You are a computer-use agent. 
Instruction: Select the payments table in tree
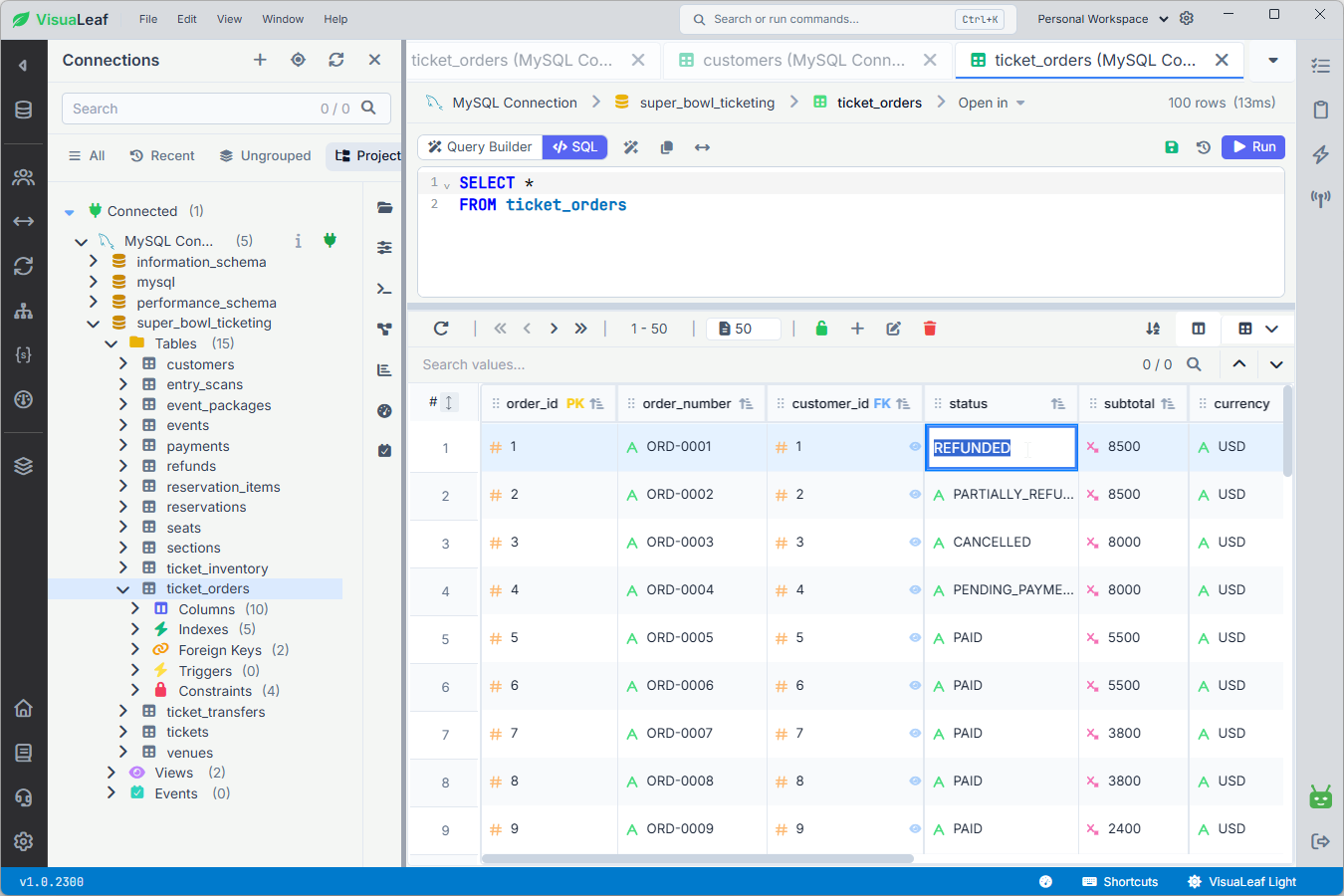pos(198,446)
